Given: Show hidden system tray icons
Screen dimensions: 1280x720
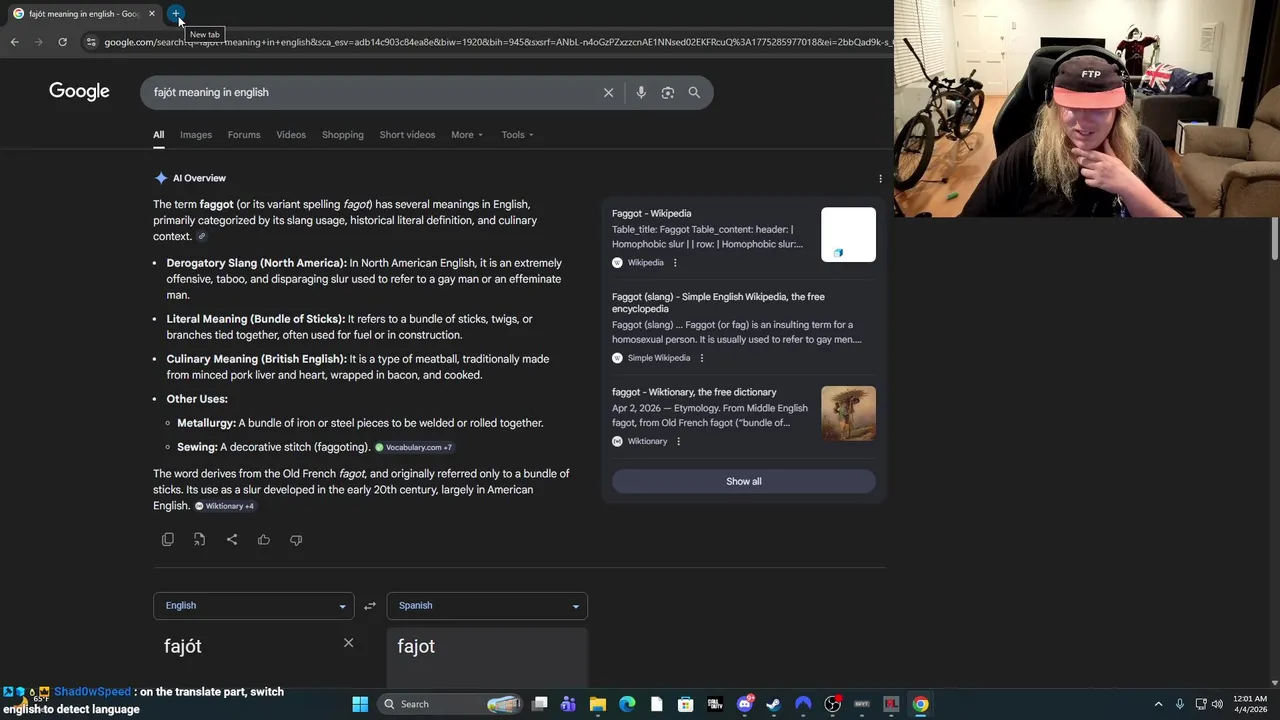Looking at the screenshot, I should (x=1158, y=704).
